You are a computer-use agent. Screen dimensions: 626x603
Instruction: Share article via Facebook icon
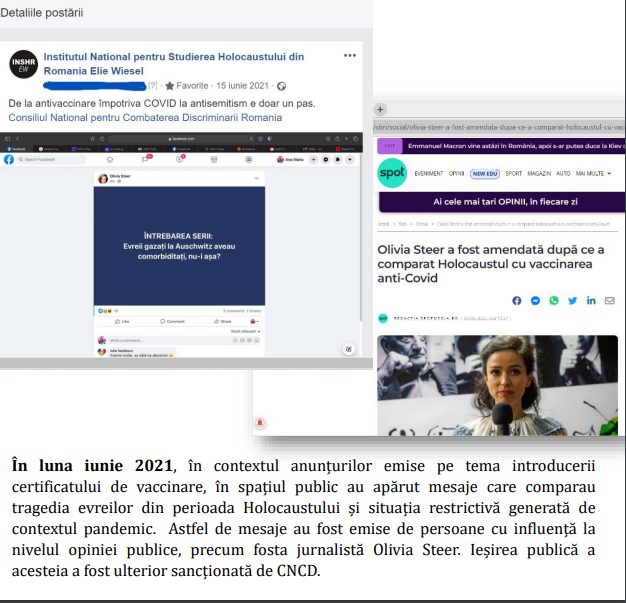(x=517, y=301)
